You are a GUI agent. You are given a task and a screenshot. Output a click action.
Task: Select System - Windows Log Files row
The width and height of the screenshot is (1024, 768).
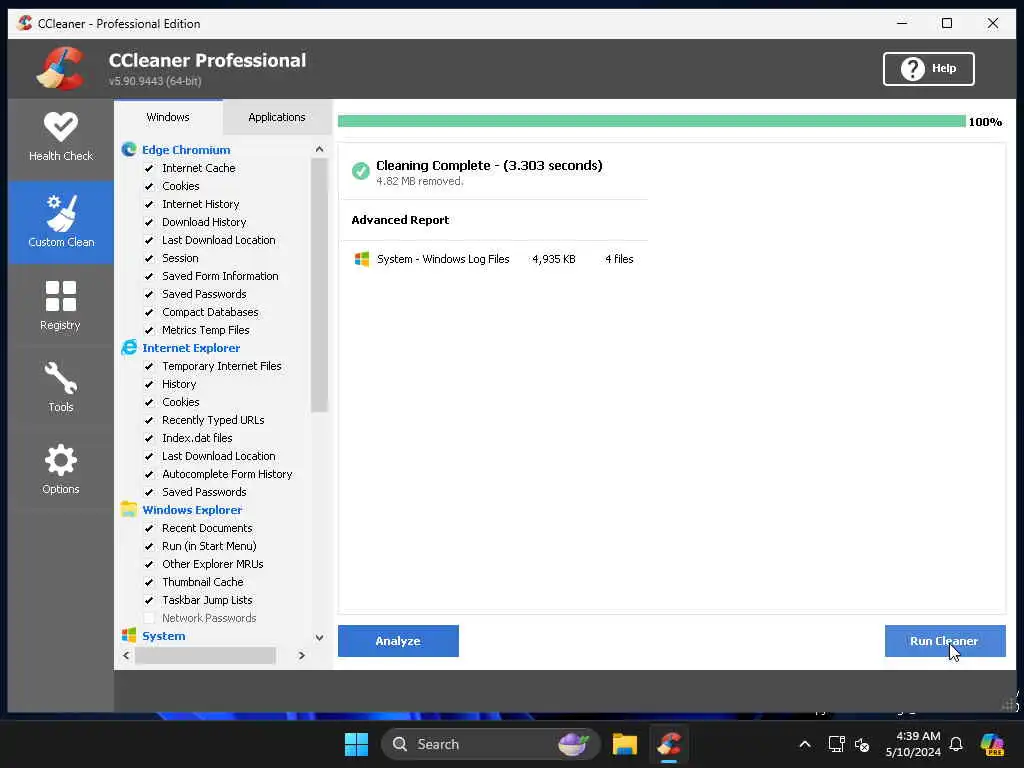pyautogui.click(x=494, y=259)
